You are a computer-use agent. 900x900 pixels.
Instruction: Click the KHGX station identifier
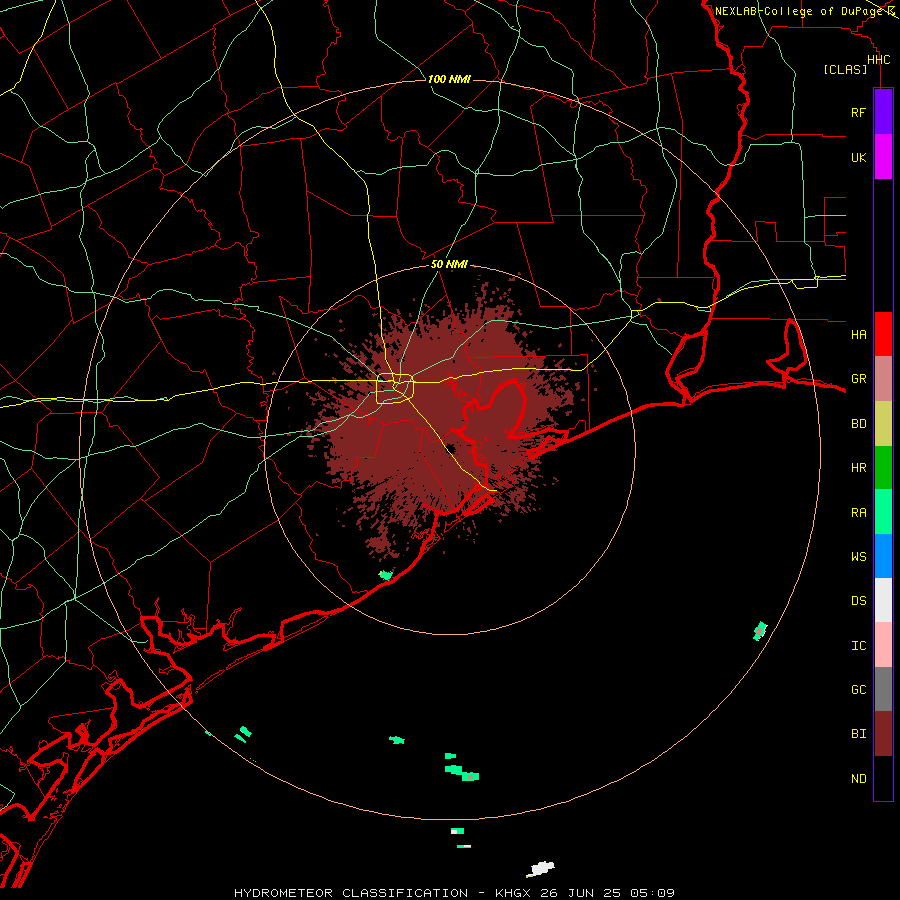[x=514, y=893]
